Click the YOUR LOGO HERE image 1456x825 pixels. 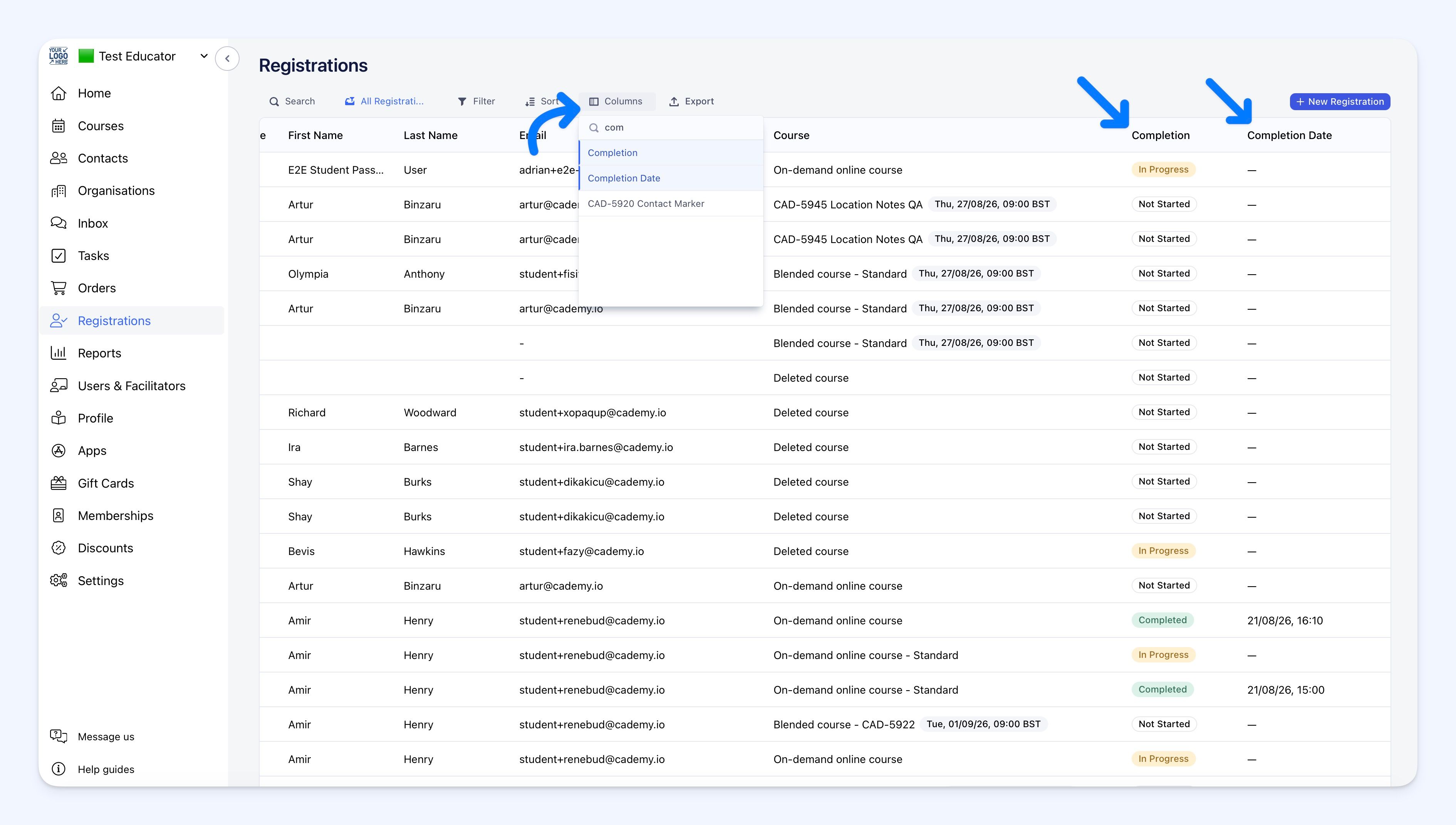tap(58, 56)
